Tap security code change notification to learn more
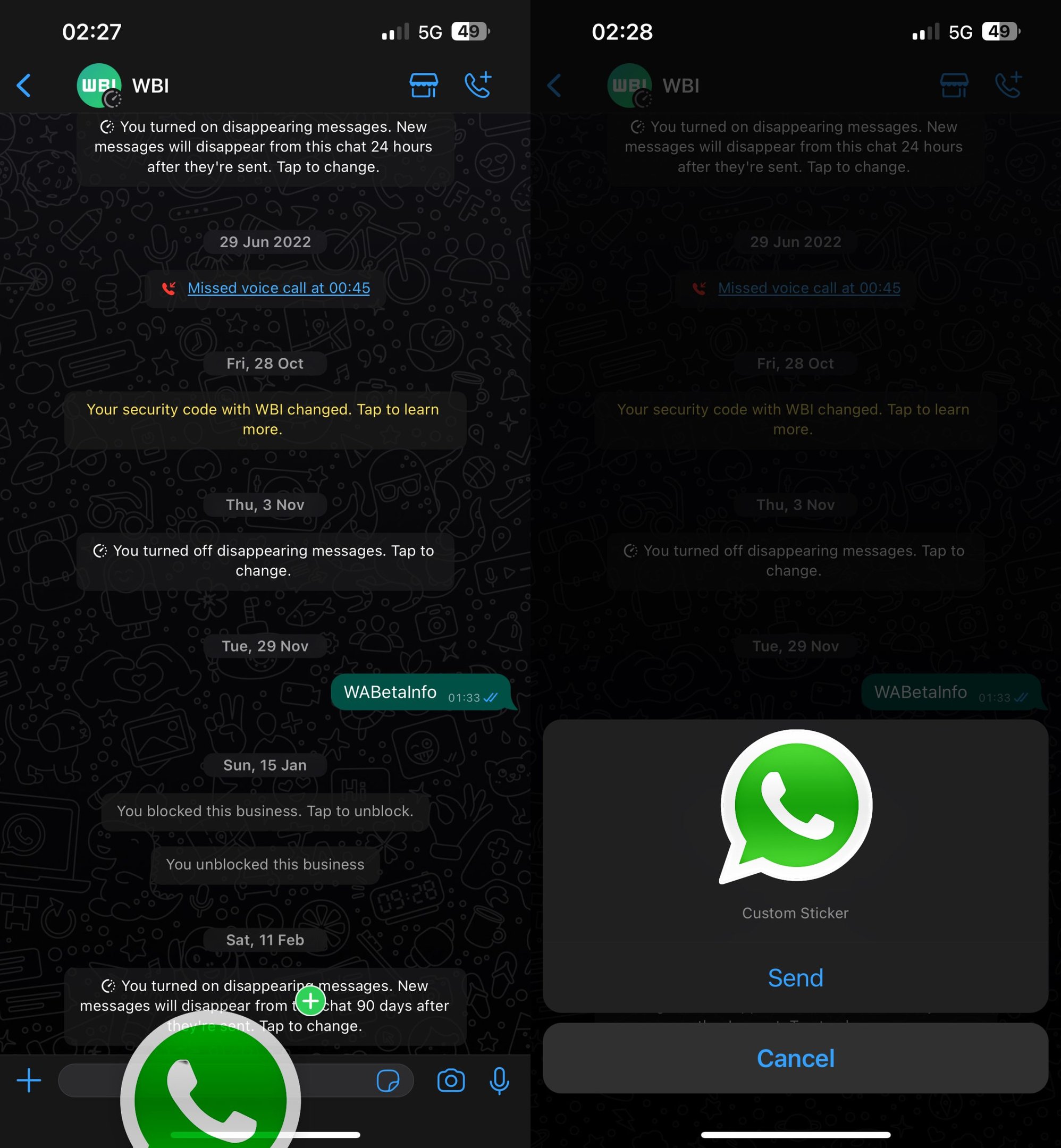The width and height of the screenshot is (1061, 1148). point(264,418)
